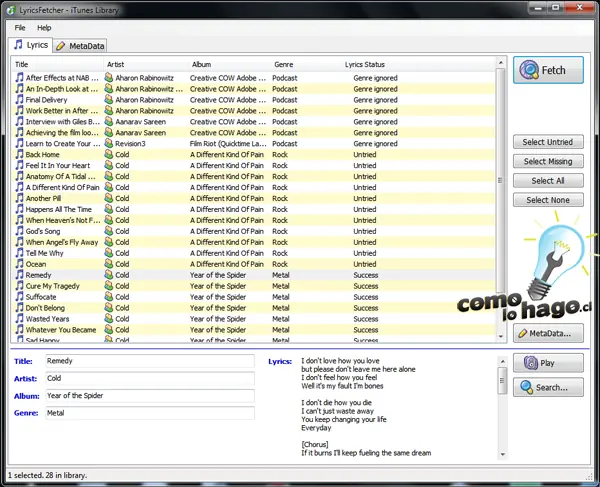Click the Select None button
The height and width of the screenshot is (487, 600).
click(548, 200)
